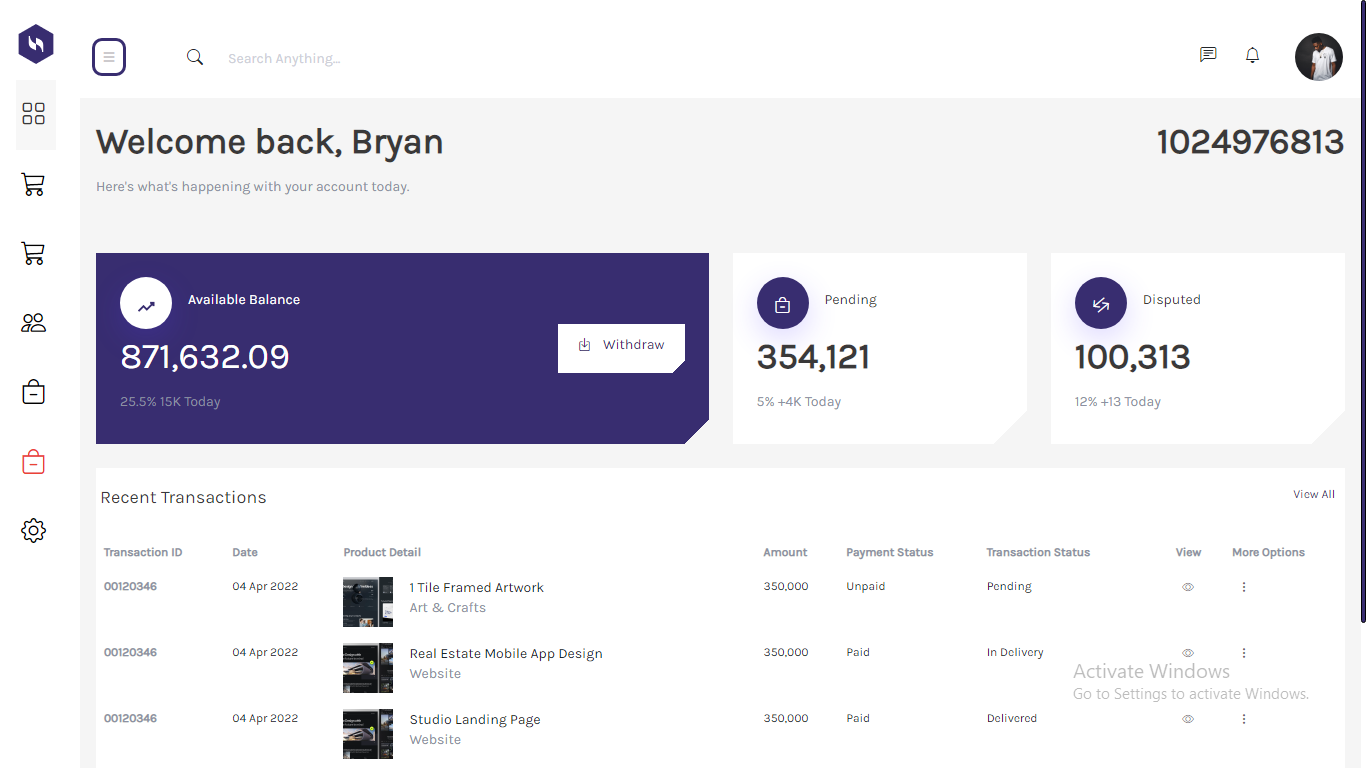Viewport: 1366px width, 768px height.
Task: Click the 'Delivered' transaction status cell
Action: tap(1012, 718)
